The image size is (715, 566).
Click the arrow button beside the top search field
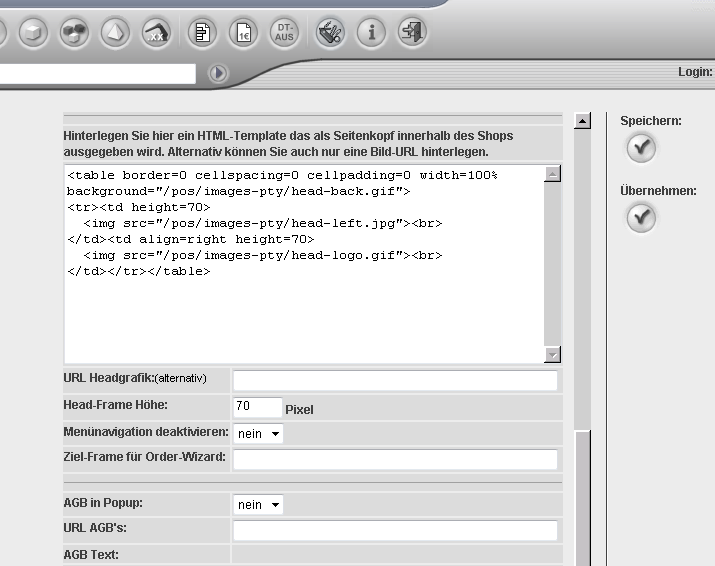[218, 73]
